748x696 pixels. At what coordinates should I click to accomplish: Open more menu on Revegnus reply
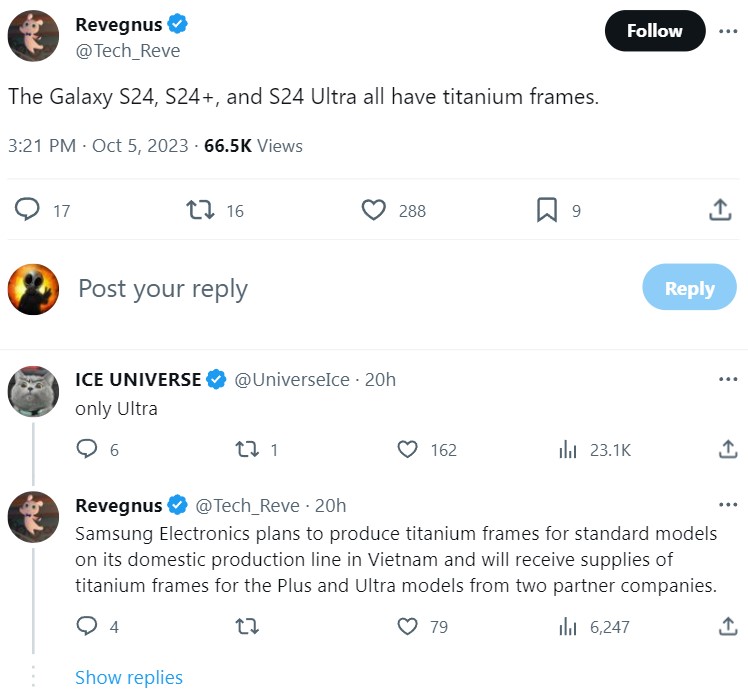point(728,505)
